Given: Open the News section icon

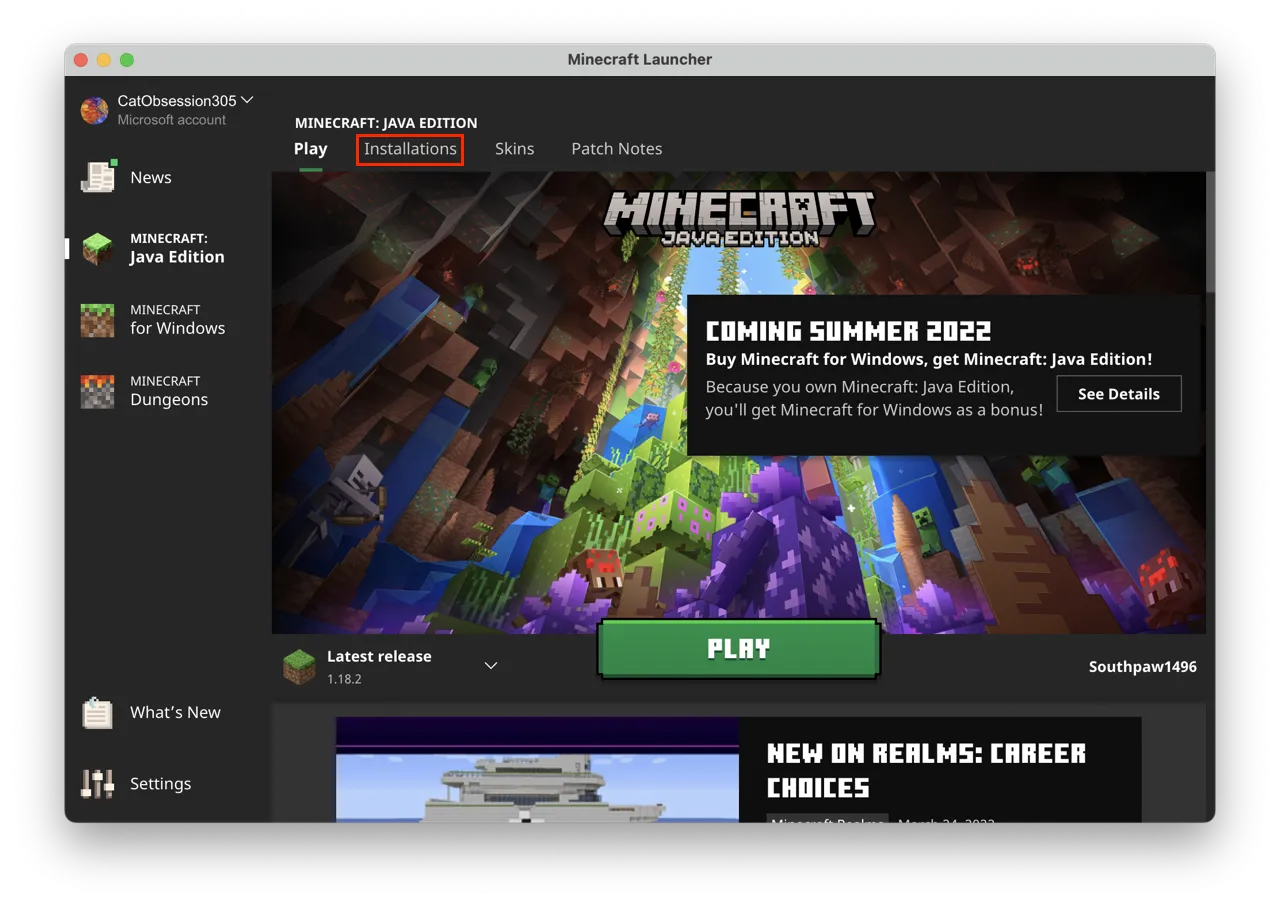Looking at the screenshot, I should [x=97, y=175].
